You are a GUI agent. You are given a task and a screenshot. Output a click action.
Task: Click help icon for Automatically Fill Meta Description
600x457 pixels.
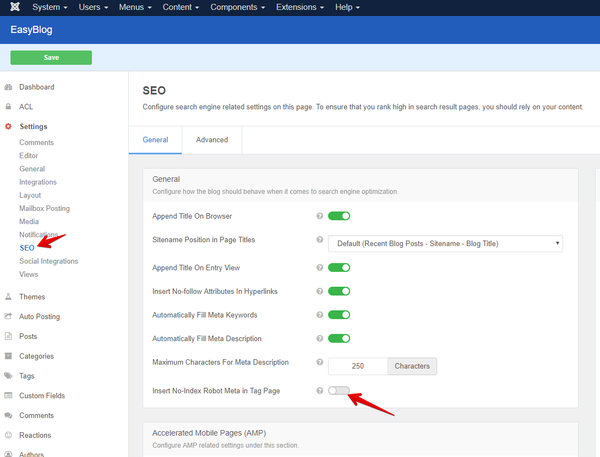(x=320, y=338)
